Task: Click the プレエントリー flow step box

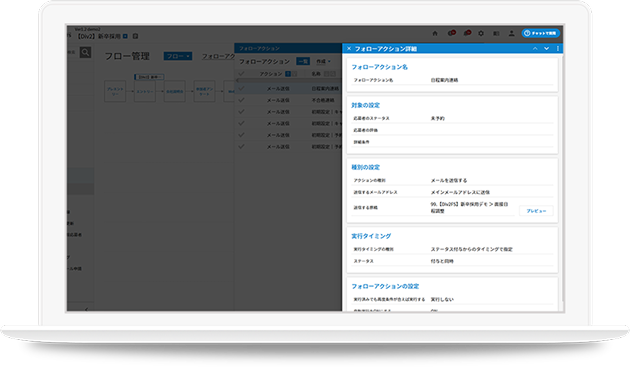Action: [115, 91]
